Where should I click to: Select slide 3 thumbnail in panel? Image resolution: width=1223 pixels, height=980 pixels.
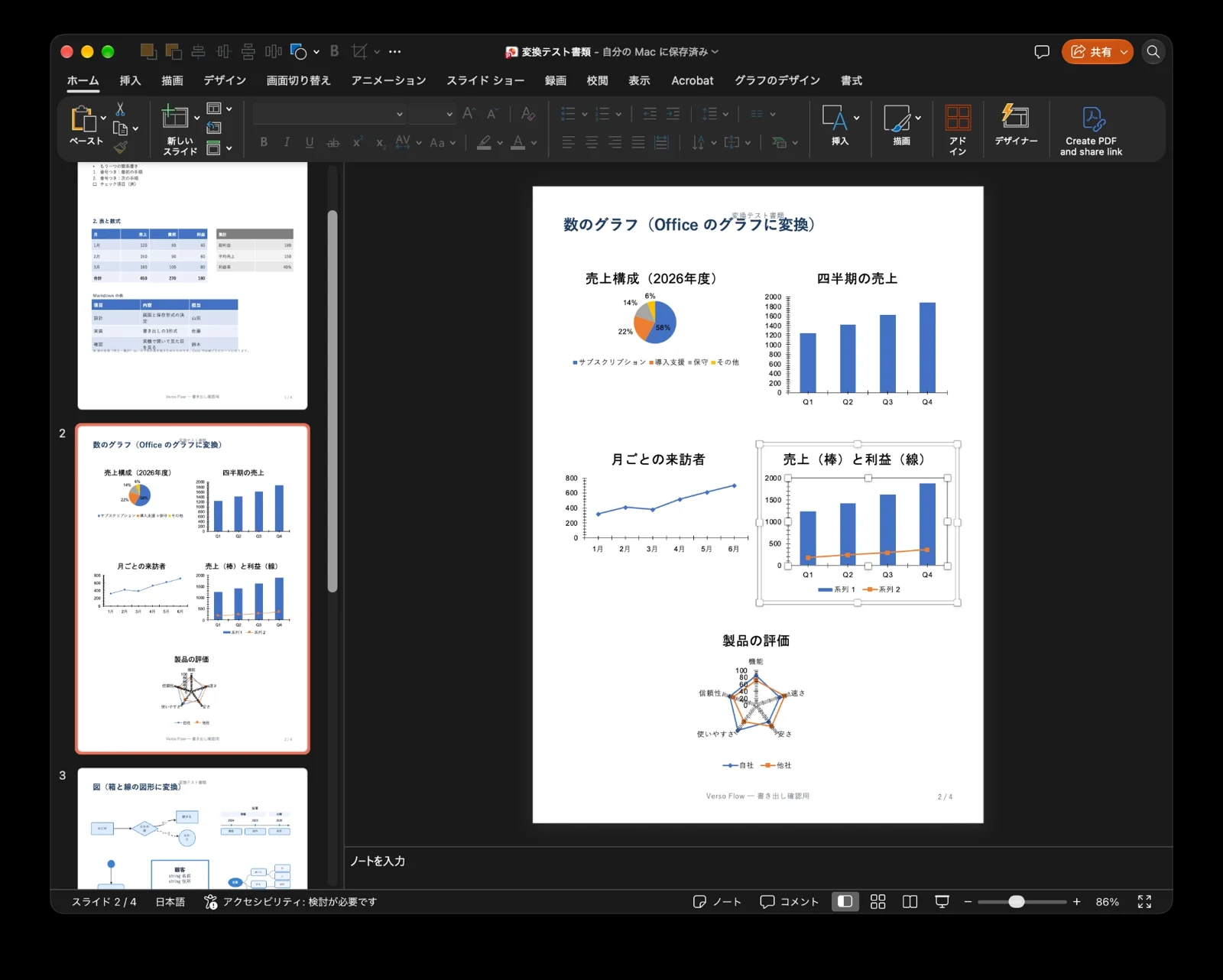[x=193, y=829]
